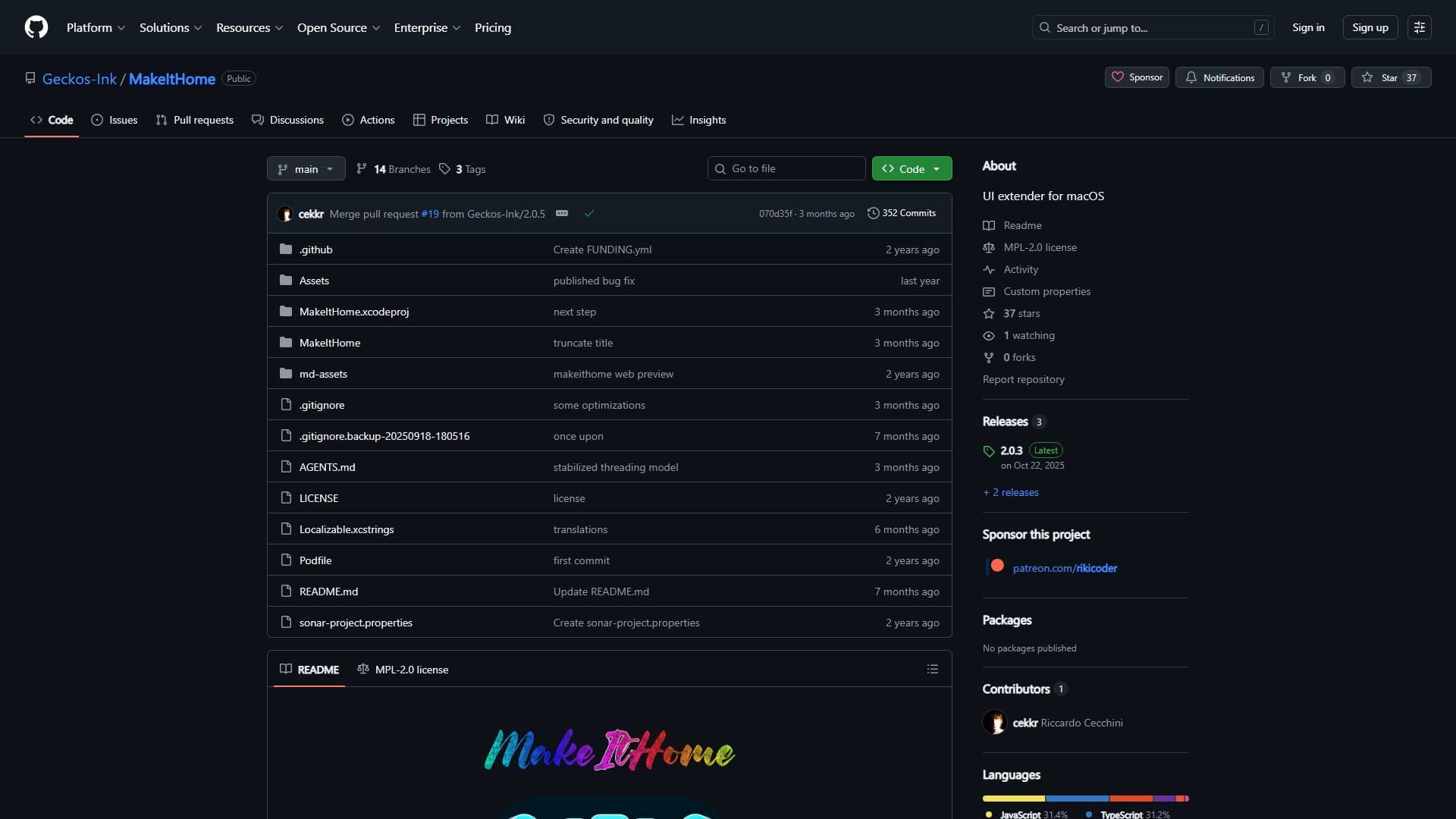Open the md-assets folder

click(323, 374)
